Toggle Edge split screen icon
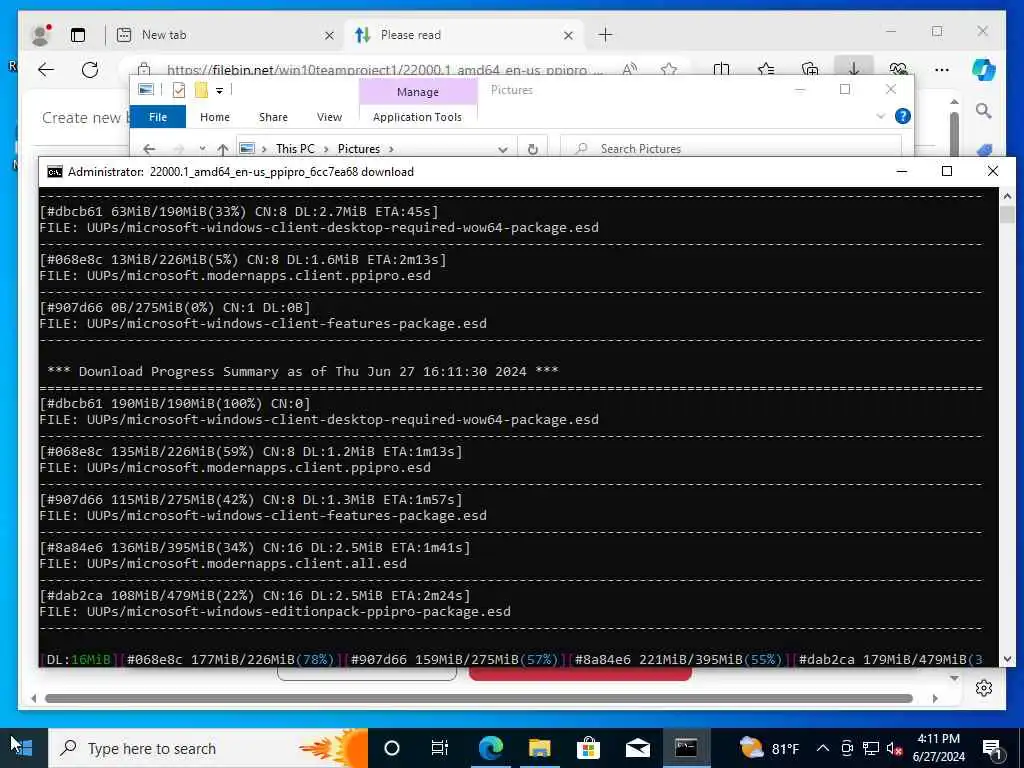This screenshot has height=768, width=1024. click(721, 69)
